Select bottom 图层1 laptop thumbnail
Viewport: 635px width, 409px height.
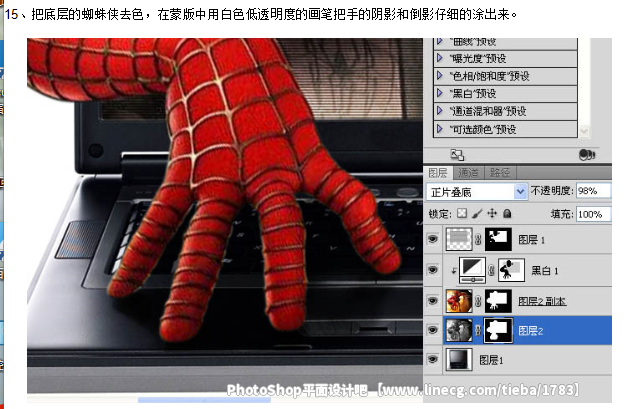[459, 360]
